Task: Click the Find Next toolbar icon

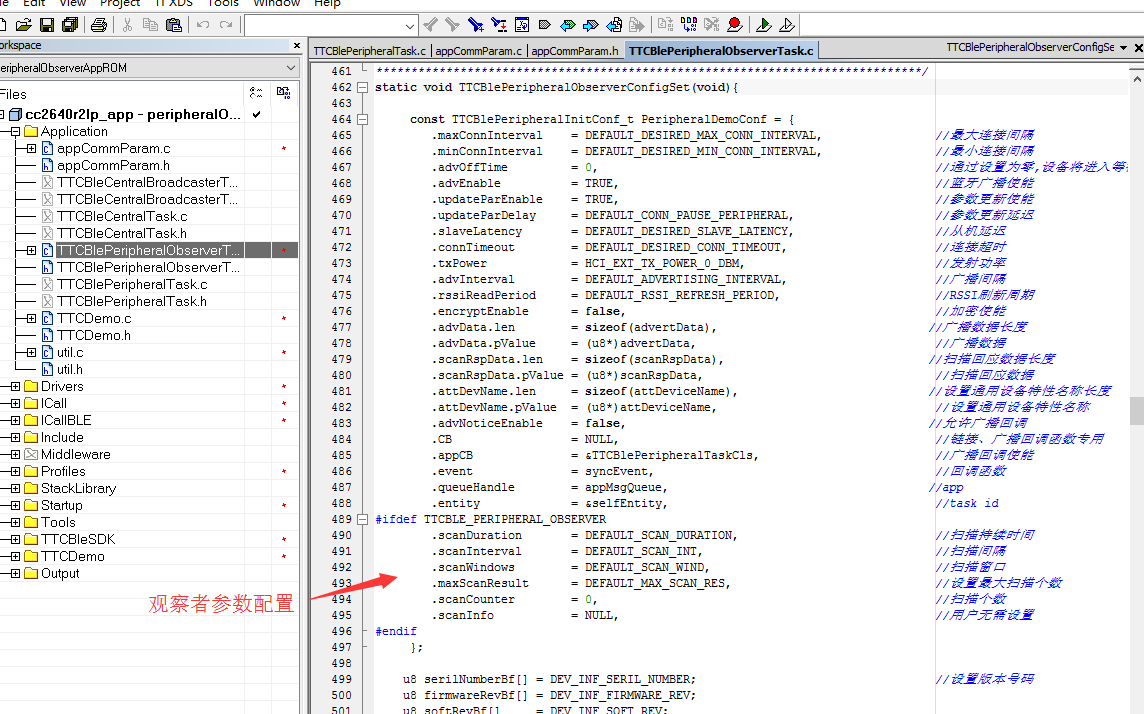Action: (x=452, y=26)
